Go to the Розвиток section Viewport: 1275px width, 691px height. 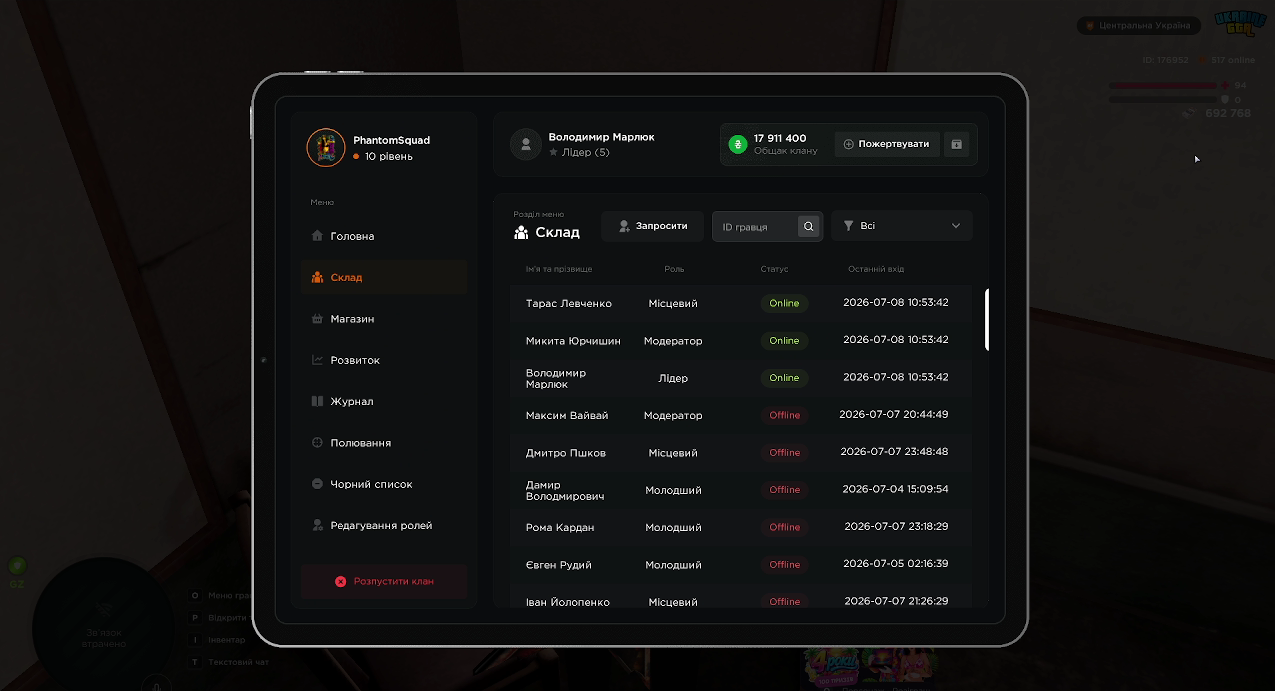point(384,360)
